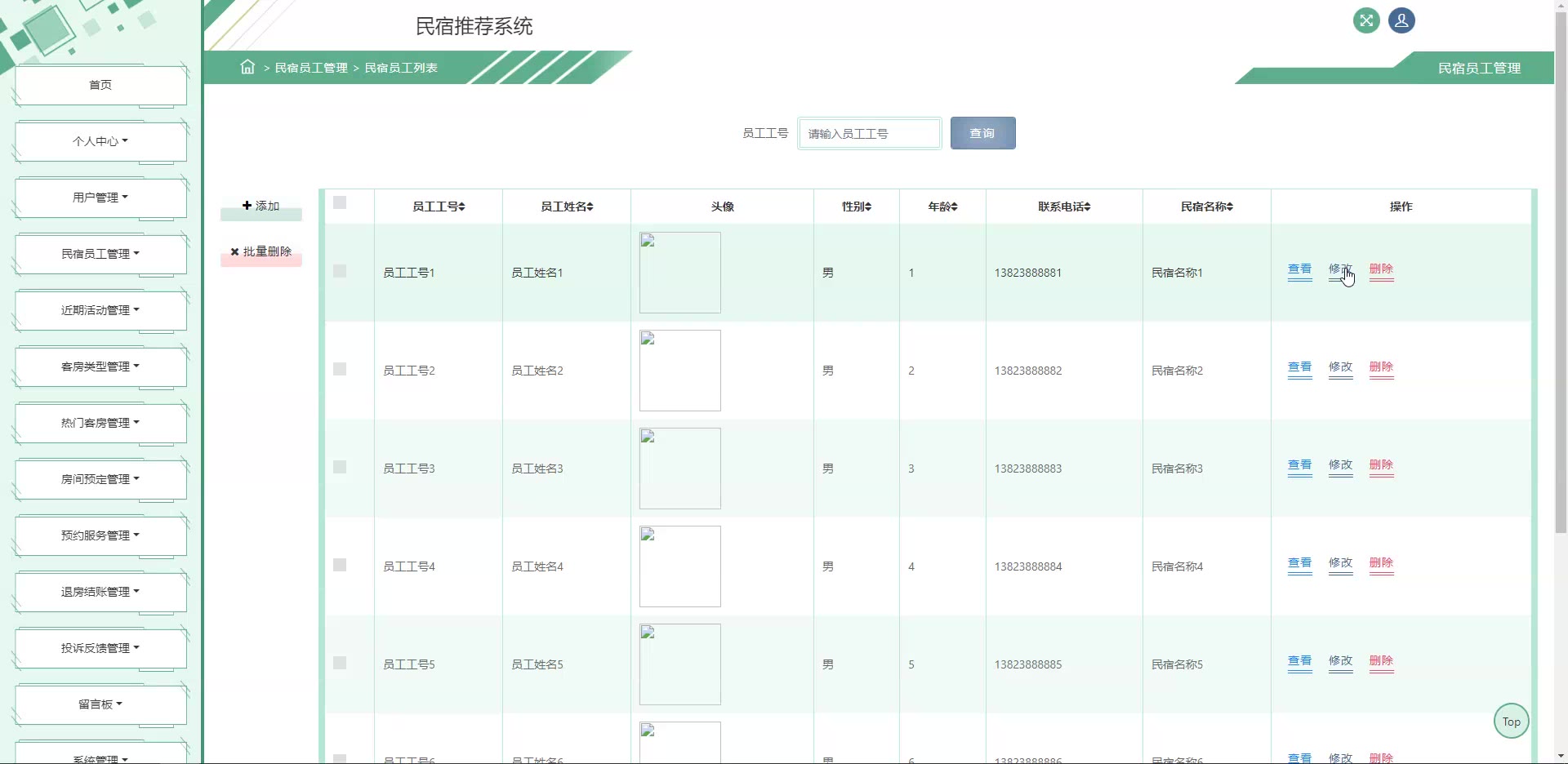Sort by 性别 column arrows
Image resolution: width=1568 pixels, height=764 pixels.
(868, 207)
